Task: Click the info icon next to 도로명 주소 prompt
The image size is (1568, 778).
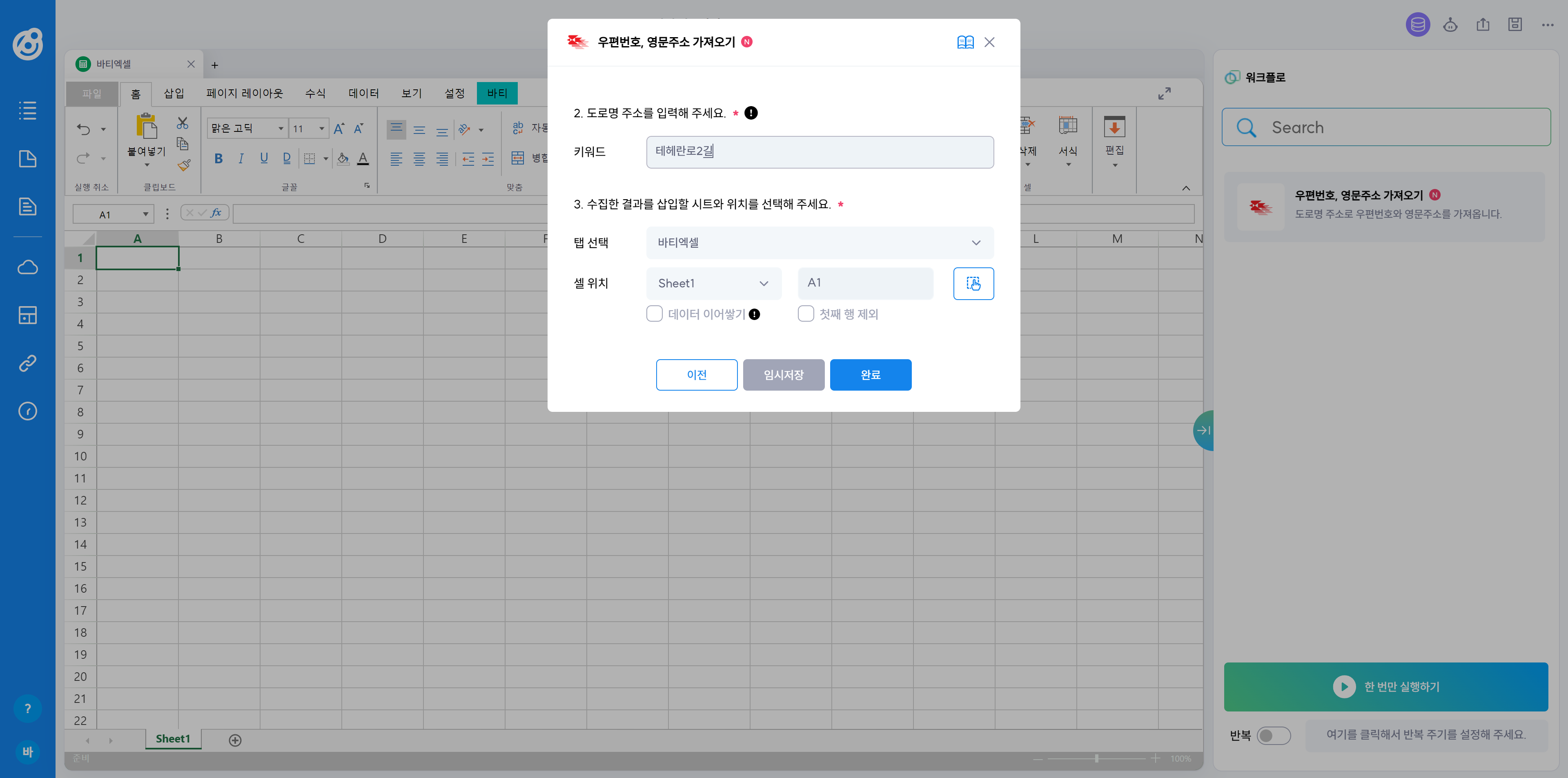Action: pos(751,113)
